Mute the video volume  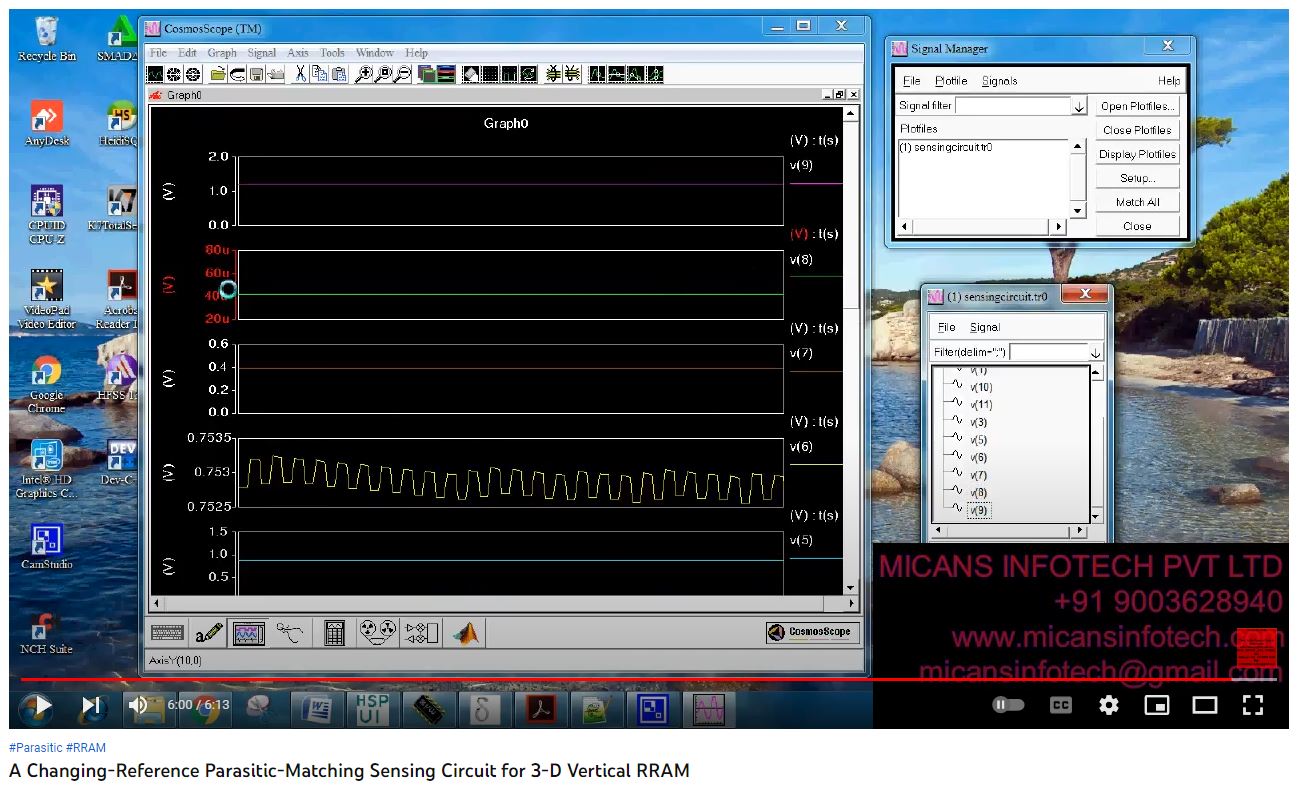point(139,705)
